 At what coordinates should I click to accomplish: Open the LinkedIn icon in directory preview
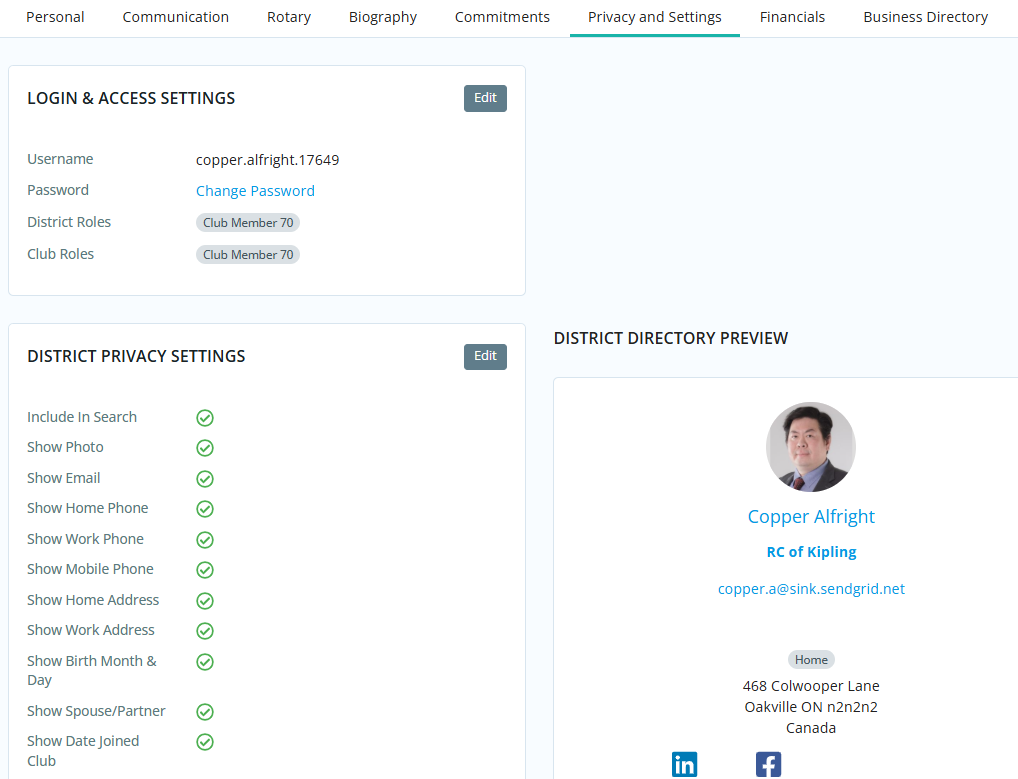pos(684,764)
